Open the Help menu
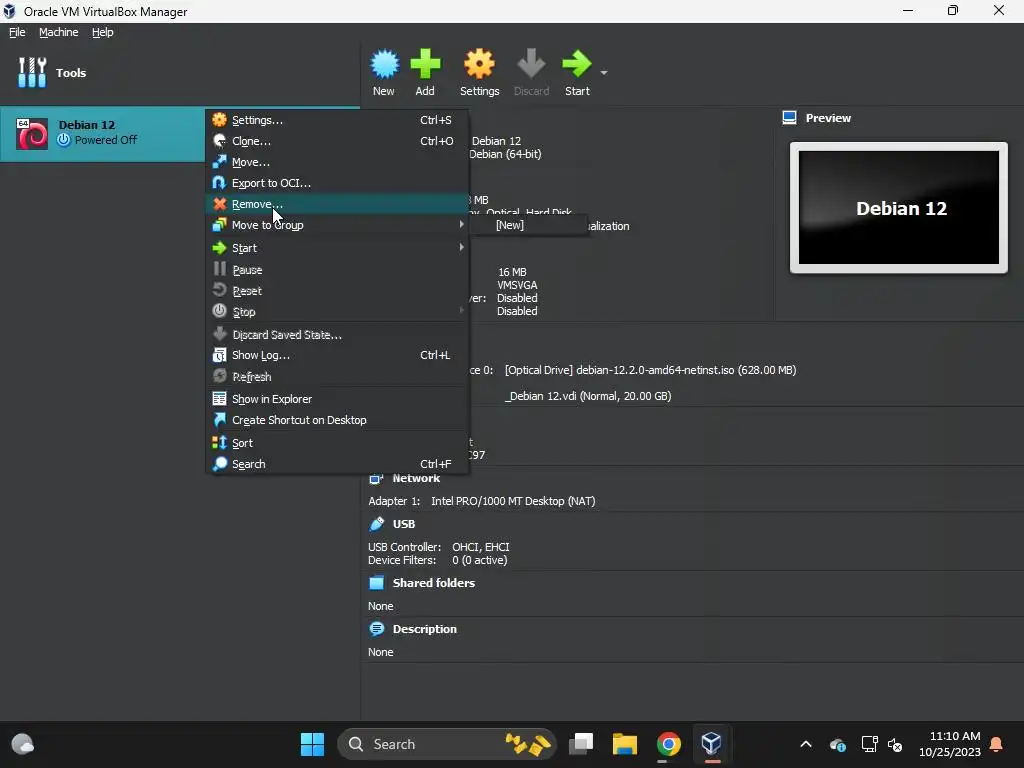1024x768 pixels. click(x=103, y=32)
